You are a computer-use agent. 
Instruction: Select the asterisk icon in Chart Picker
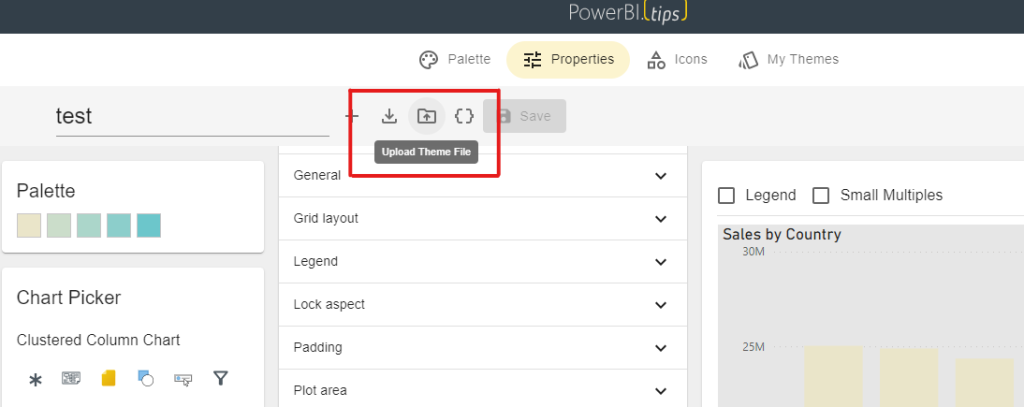35,379
